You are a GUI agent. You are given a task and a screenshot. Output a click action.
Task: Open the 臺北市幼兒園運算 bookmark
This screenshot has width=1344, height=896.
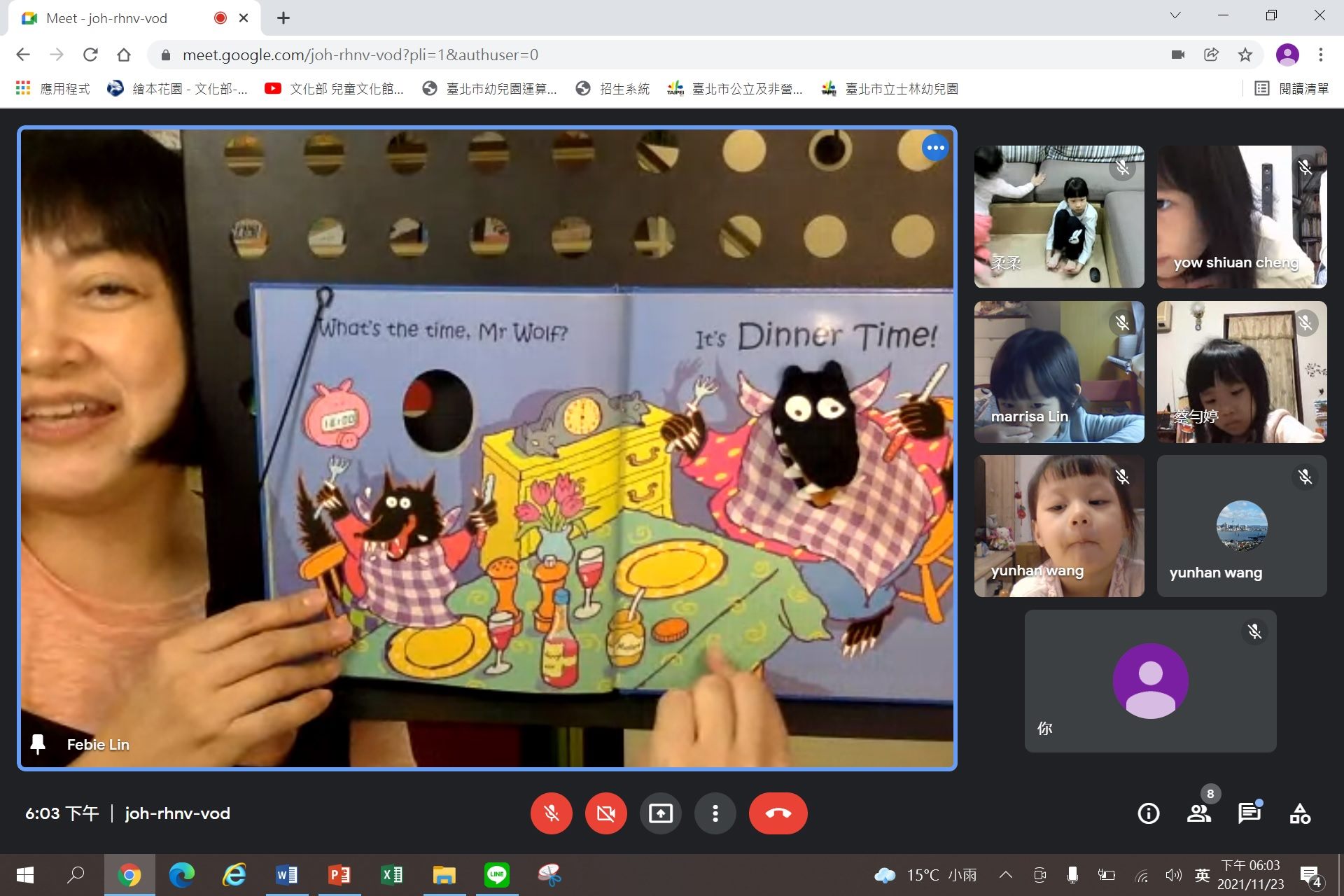coord(490,89)
